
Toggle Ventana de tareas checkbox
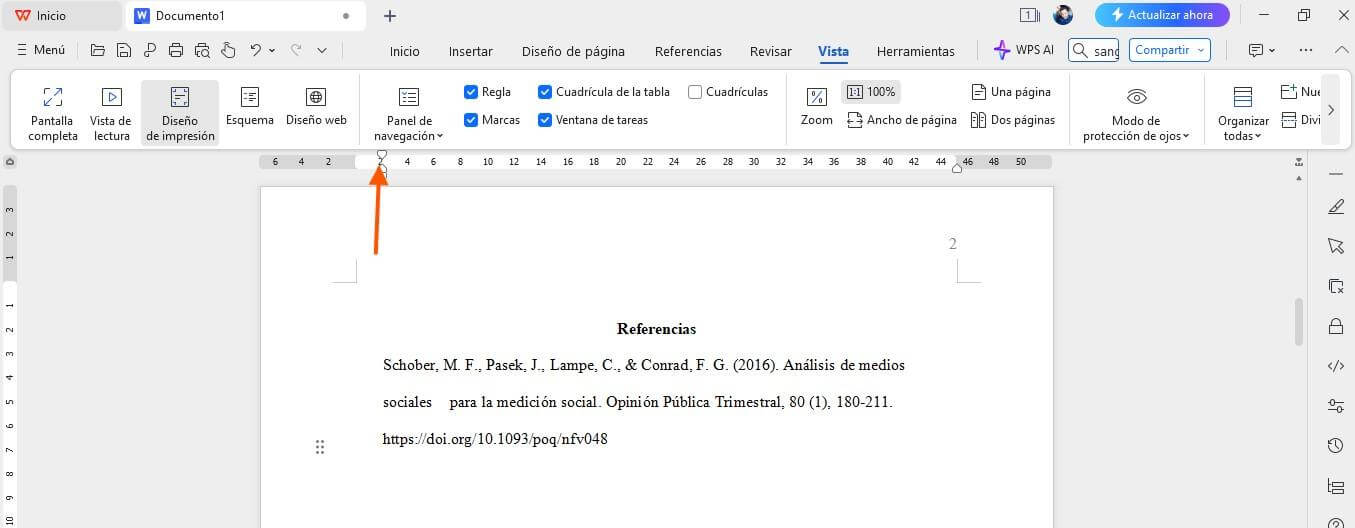pos(545,120)
